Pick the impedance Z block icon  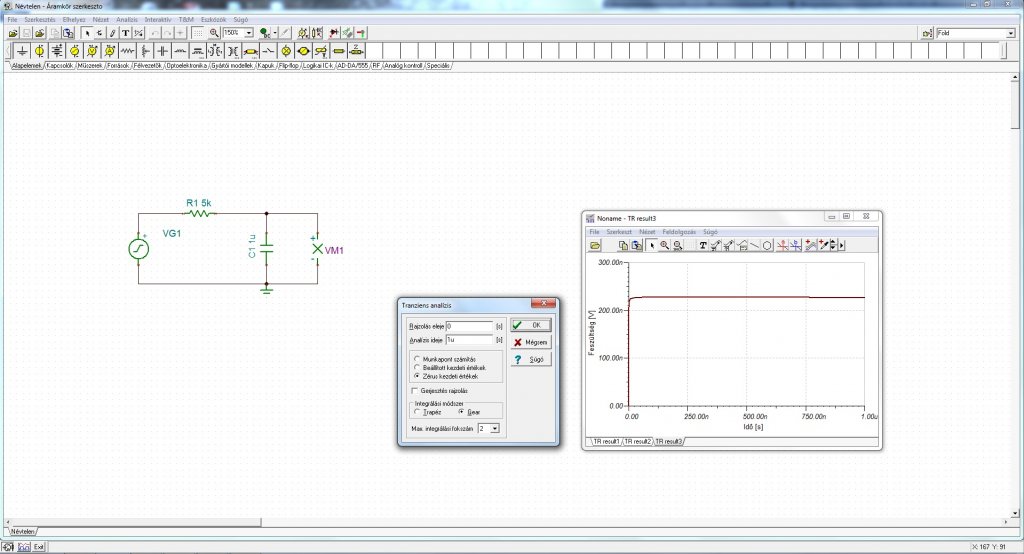tap(356, 51)
